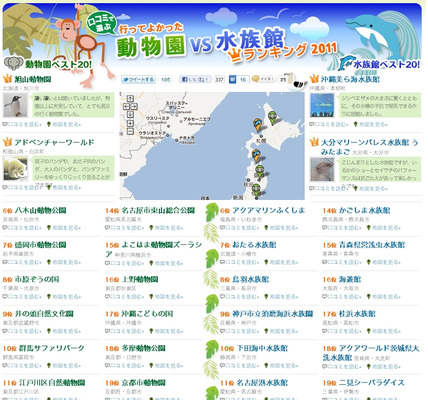Share the page with the ツイートする button
Screen dimensions: 428x400
[138, 79]
